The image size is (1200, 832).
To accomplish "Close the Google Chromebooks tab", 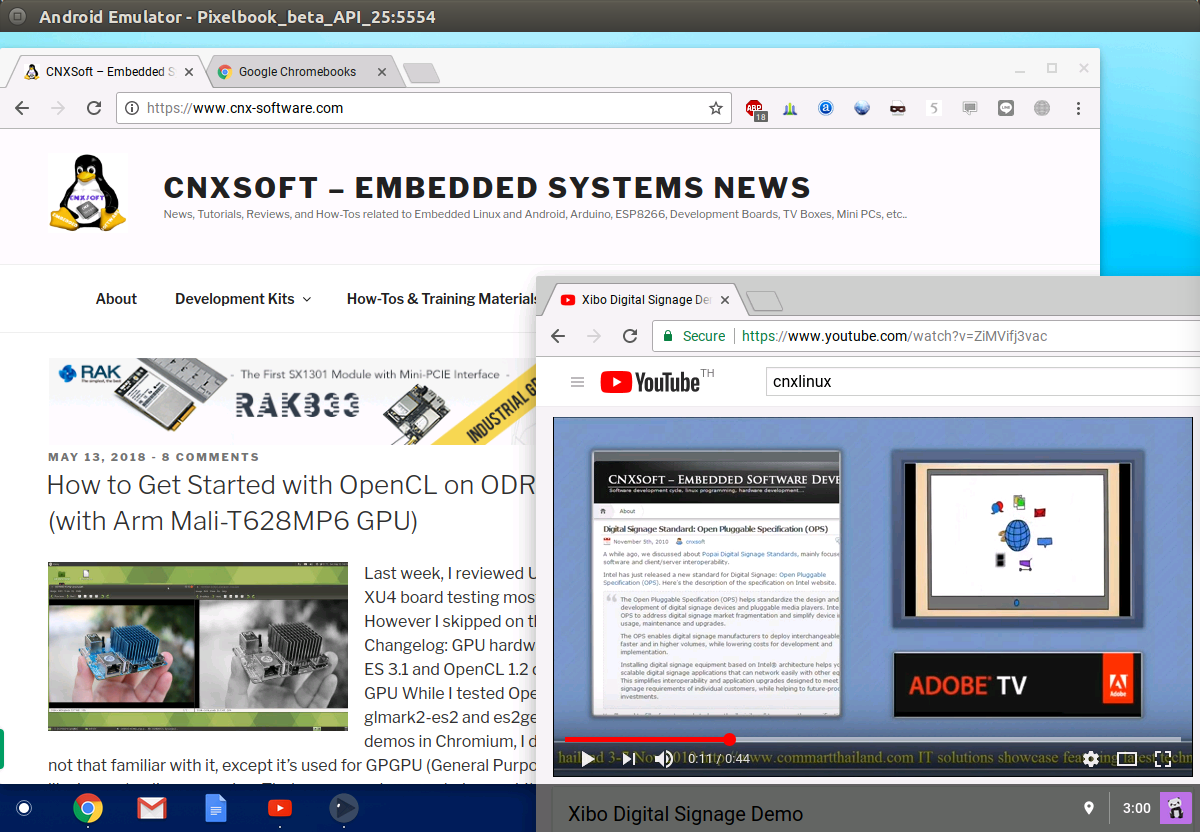I will pos(381,72).
